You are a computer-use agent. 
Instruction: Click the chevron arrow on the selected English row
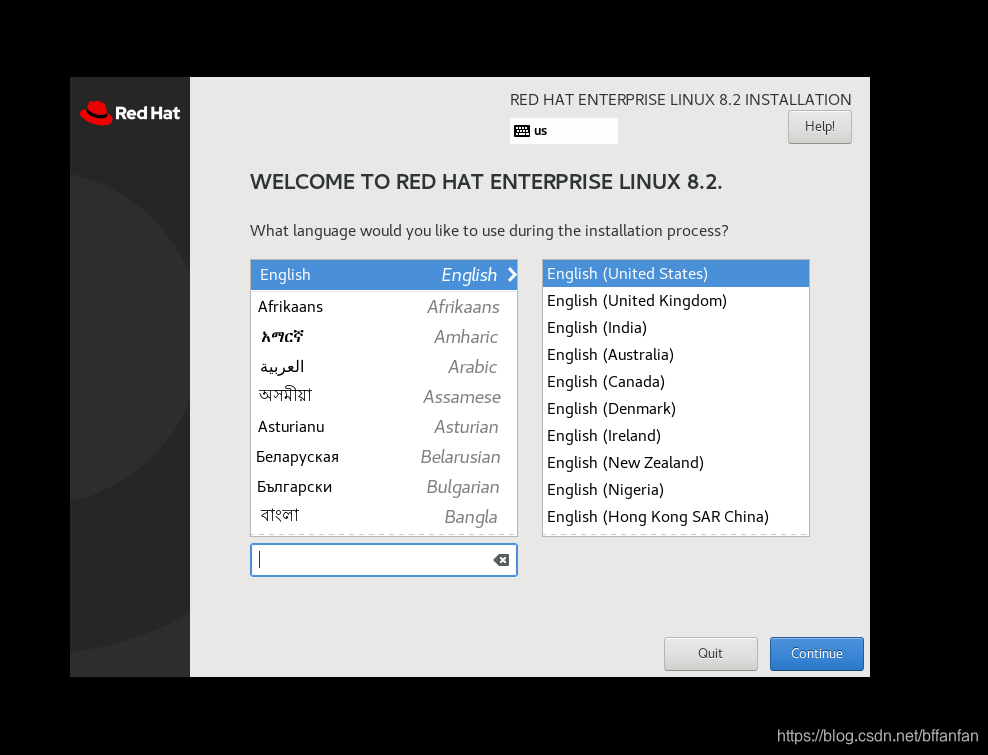point(512,274)
